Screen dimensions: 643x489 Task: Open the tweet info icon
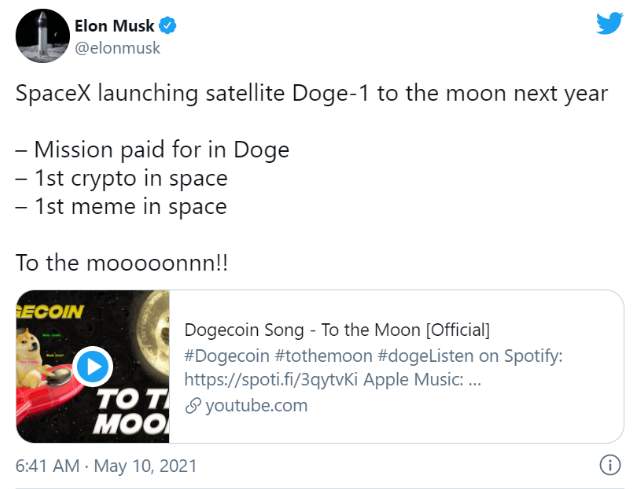point(610,465)
